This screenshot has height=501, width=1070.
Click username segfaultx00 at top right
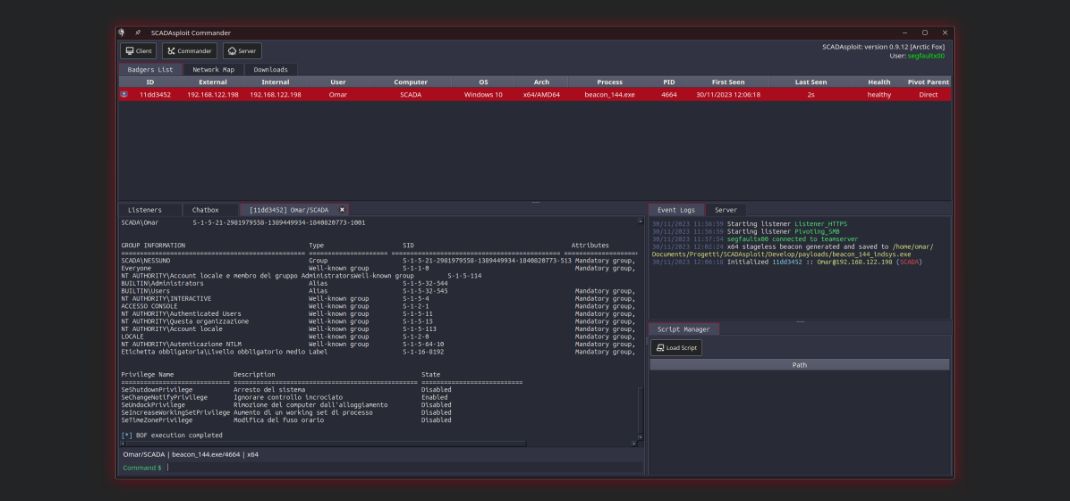926,56
